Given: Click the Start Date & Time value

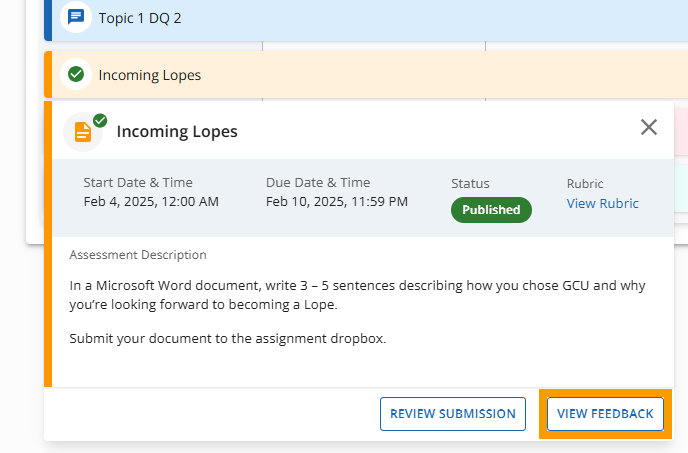Looking at the screenshot, I should (151, 201).
